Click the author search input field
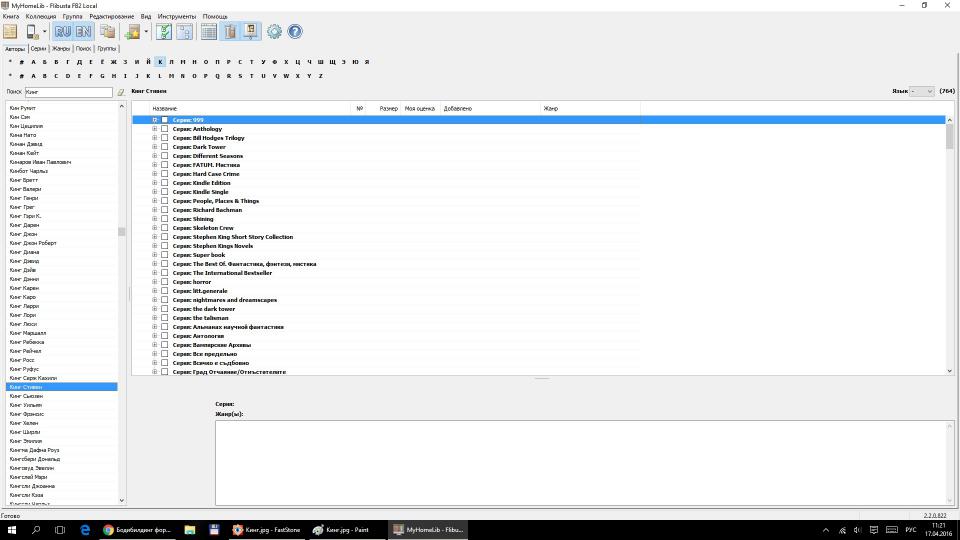 (68, 92)
